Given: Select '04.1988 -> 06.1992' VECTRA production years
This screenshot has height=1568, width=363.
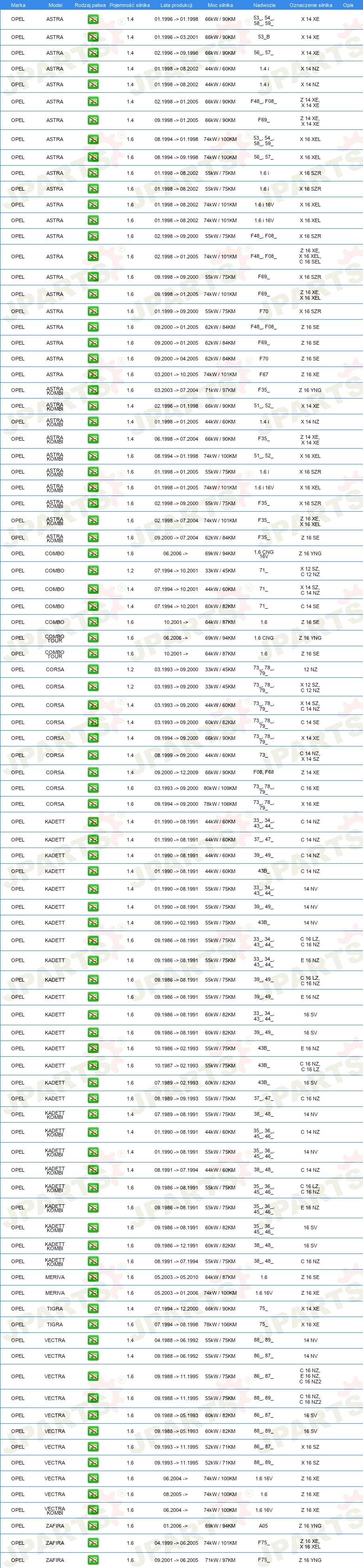Looking at the screenshot, I should tap(176, 1340).
